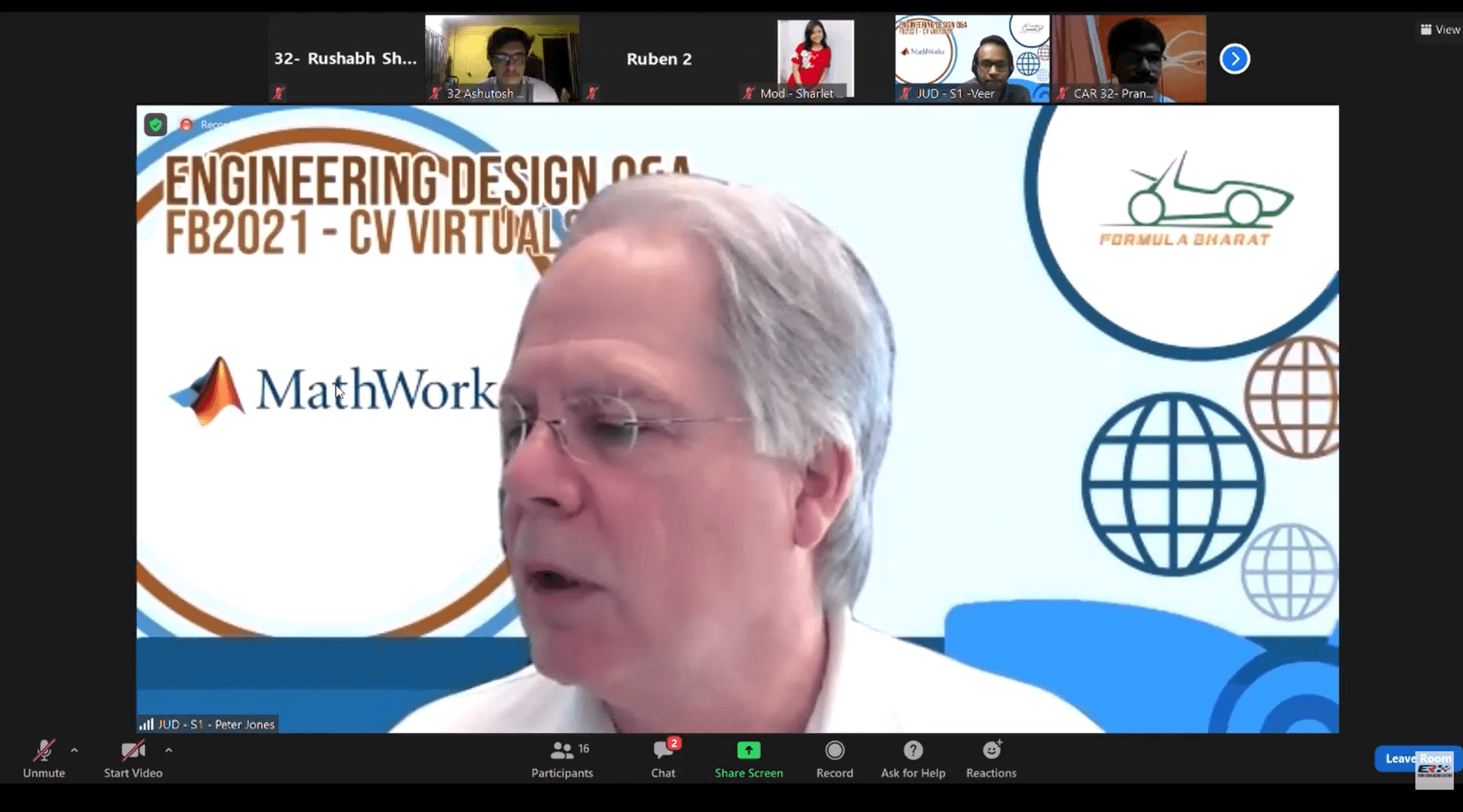The height and width of the screenshot is (812, 1463).
Task: Start Video from the camera button
Action: (x=133, y=758)
